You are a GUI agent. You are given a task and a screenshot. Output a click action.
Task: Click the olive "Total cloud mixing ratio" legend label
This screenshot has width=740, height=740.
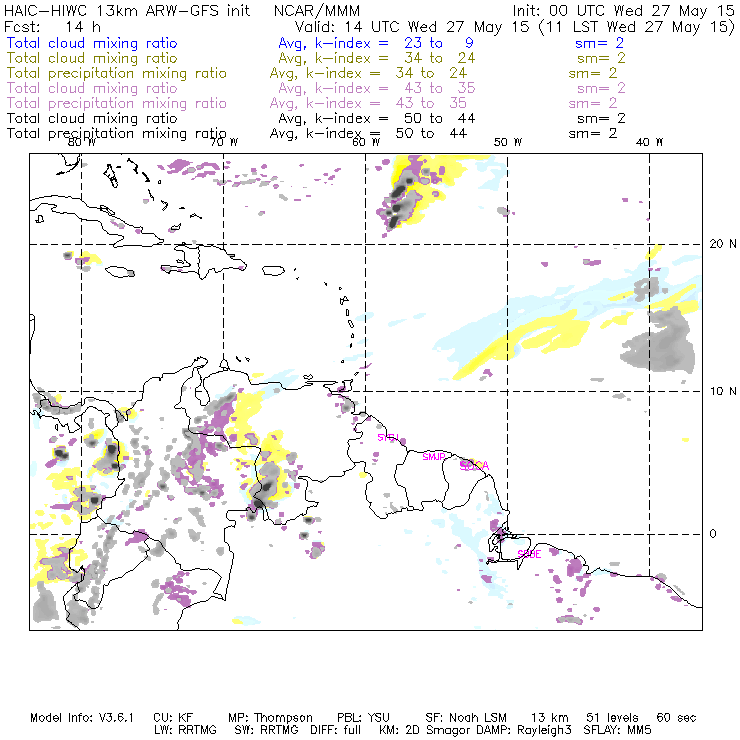(x=92, y=58)
